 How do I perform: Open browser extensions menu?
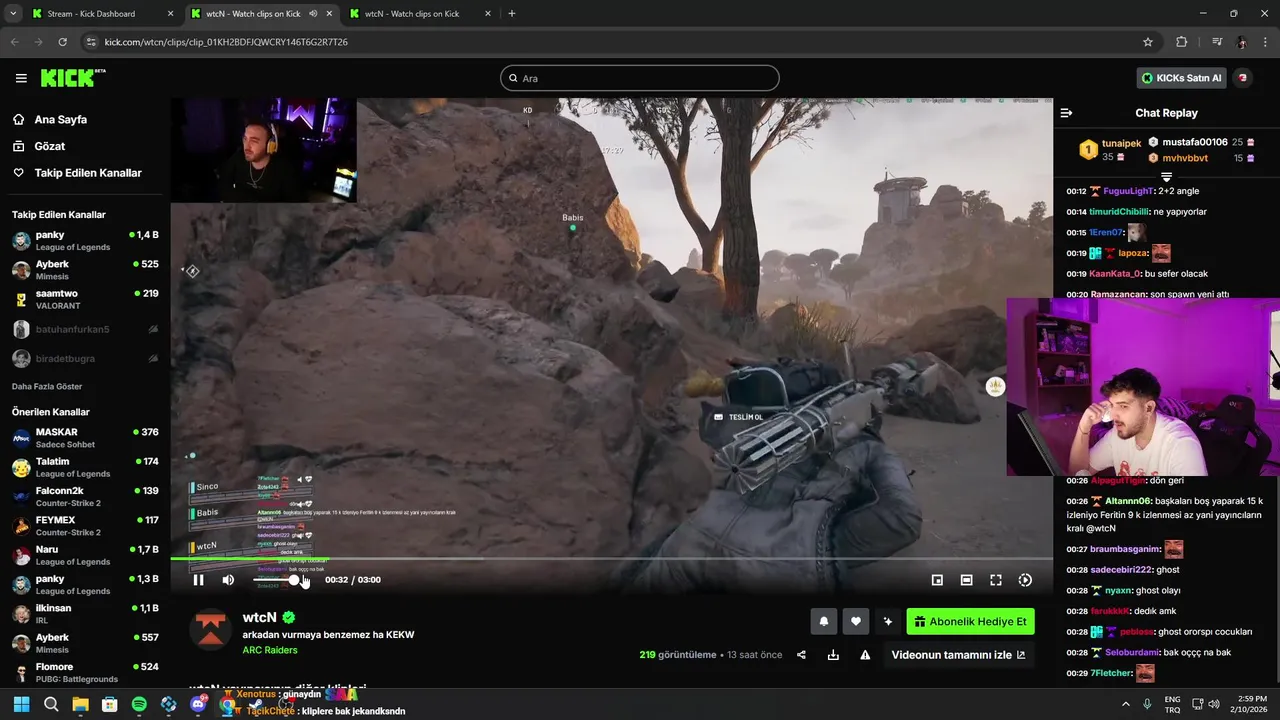pos(1182,42)
